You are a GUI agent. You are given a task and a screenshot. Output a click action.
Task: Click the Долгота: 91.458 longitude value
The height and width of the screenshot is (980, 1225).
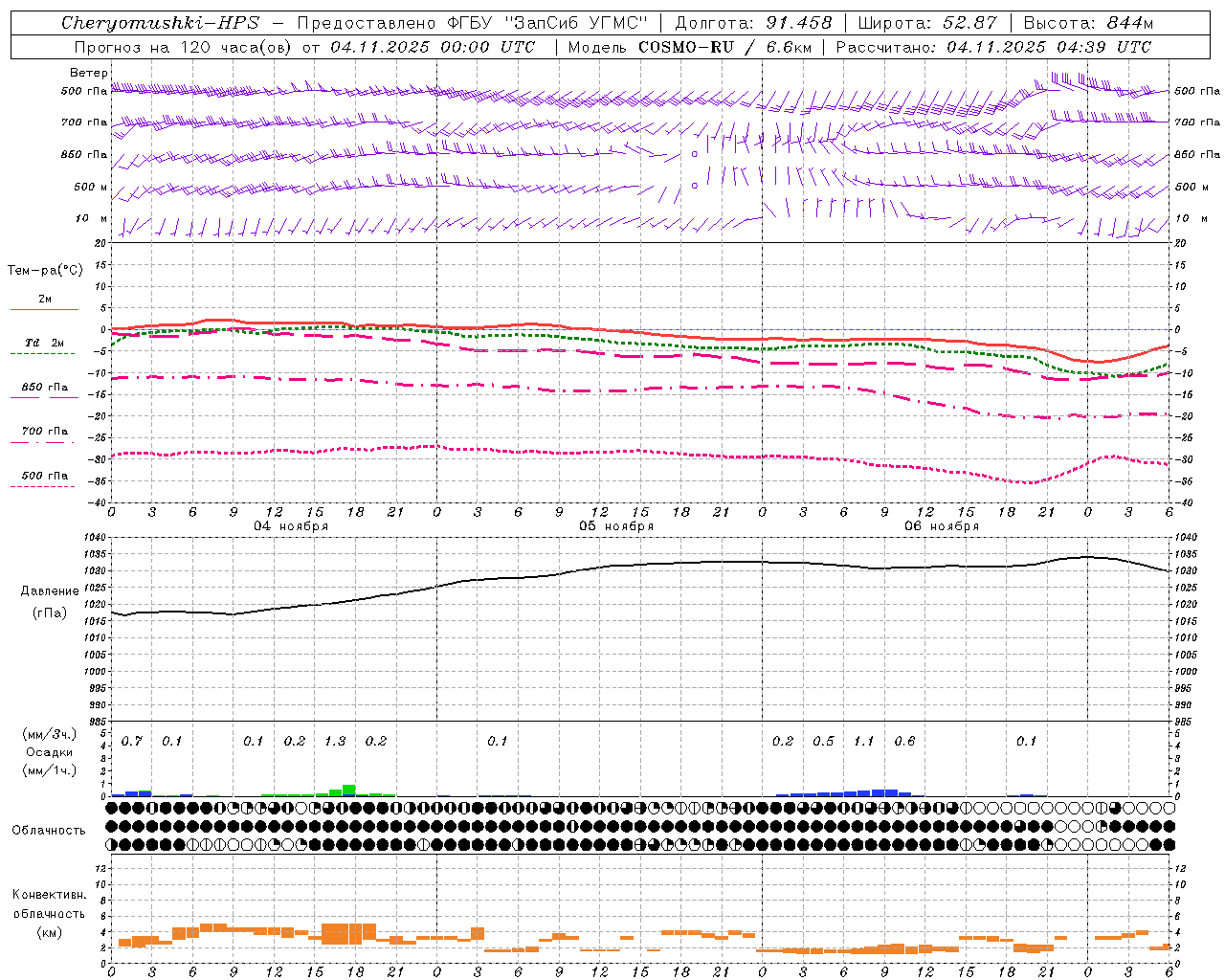pyautogui.click(x=753, y=23)
